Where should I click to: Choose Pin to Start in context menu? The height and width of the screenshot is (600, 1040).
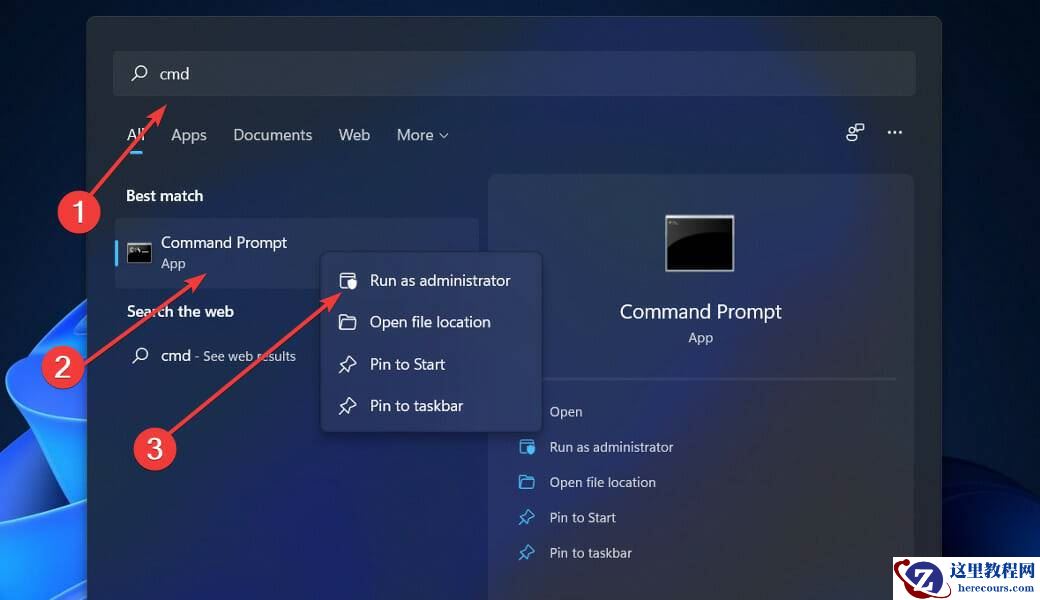pos(431,364)
